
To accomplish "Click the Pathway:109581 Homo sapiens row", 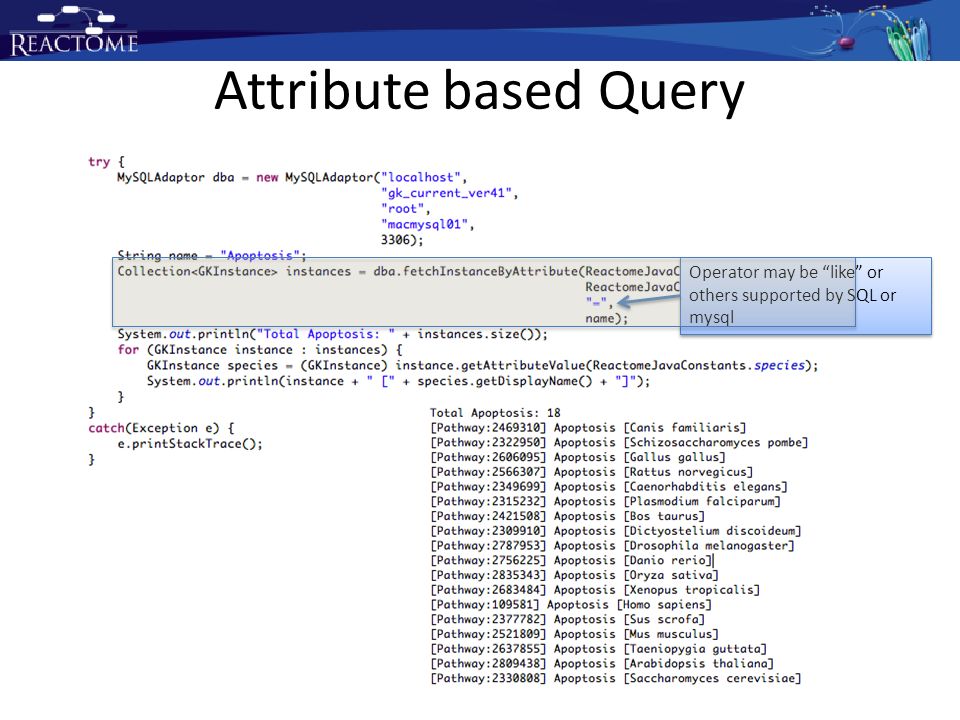I will tap(571, 604).
